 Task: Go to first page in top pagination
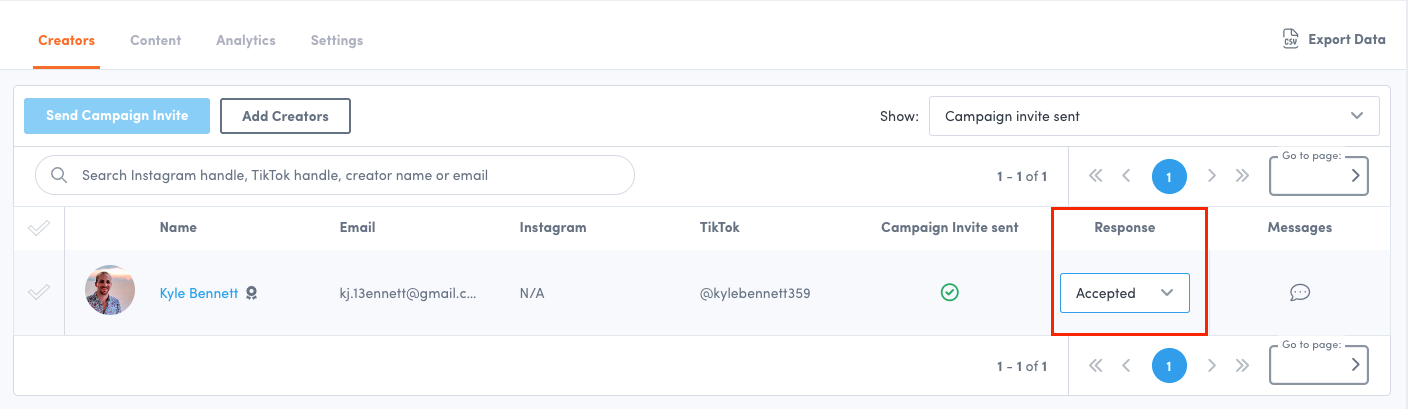tap(1095, 176)
